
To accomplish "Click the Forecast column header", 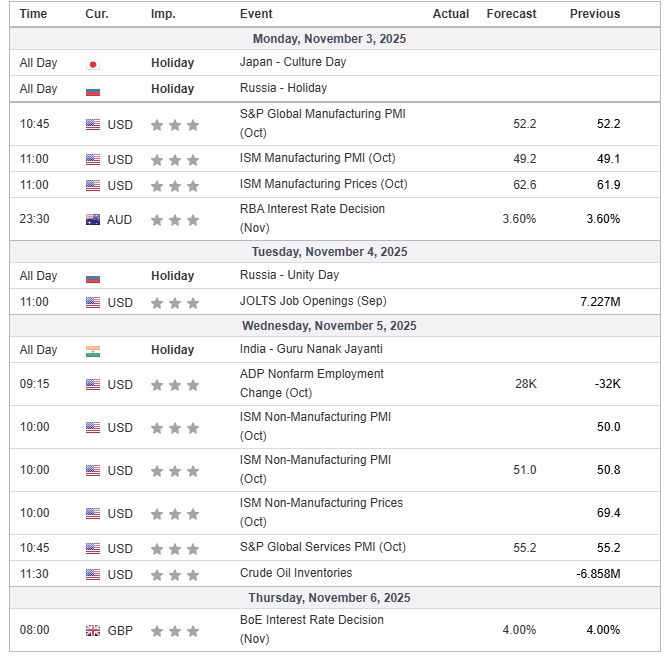I will tap(511, 14).
